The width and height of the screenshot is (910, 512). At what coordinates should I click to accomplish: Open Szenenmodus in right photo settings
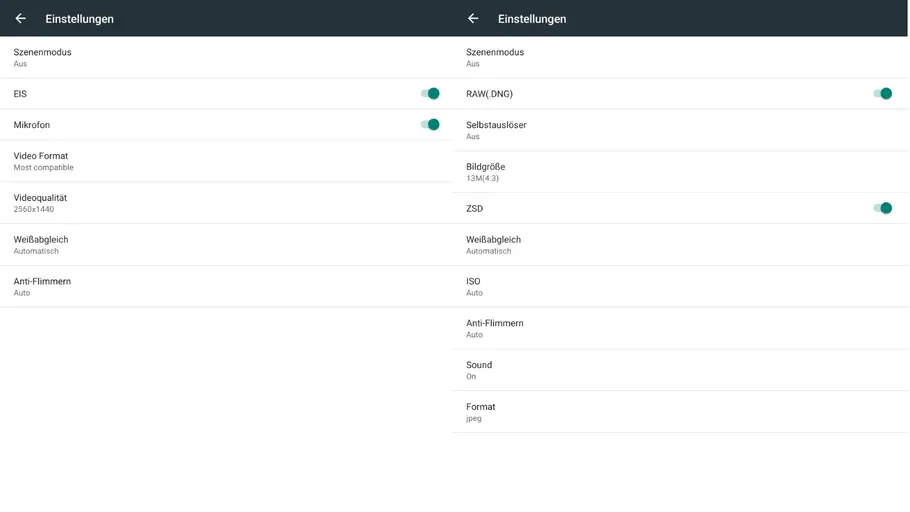tap(680, 57)
